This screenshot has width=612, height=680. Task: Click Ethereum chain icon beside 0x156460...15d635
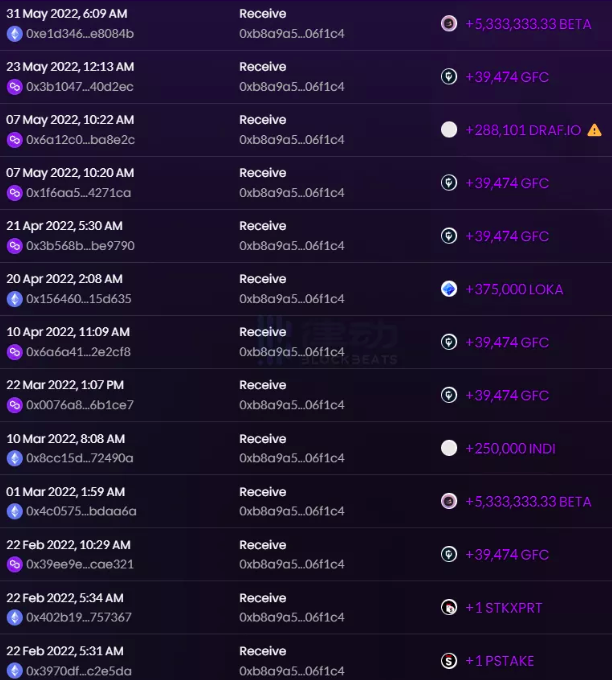point(14,299)
